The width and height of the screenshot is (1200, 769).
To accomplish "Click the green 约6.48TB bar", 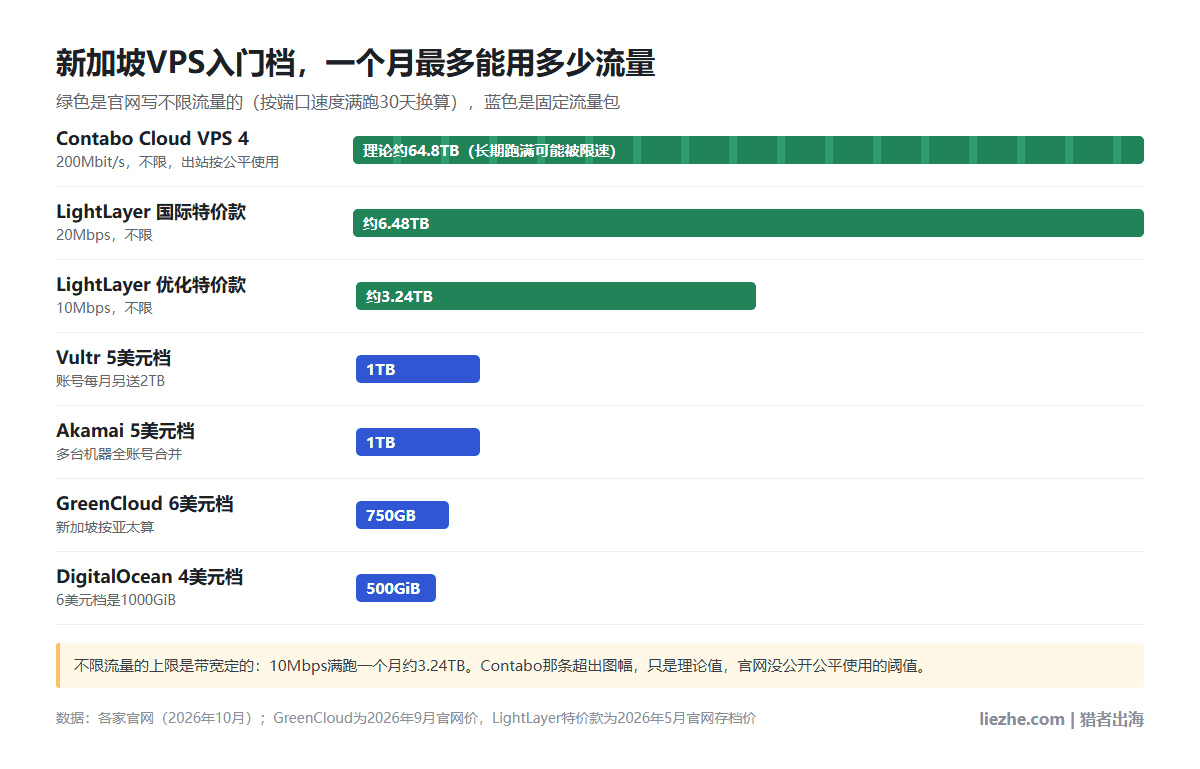I will point(748,223).
